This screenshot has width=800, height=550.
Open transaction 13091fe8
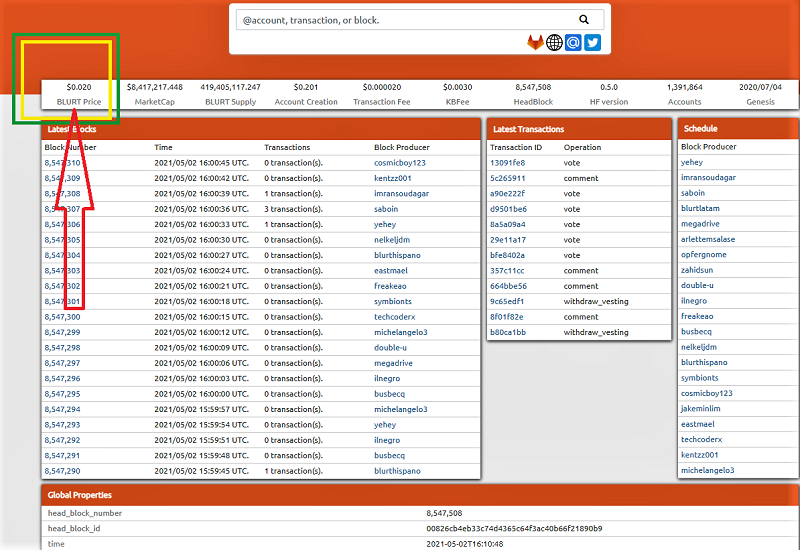pos(507,163)
